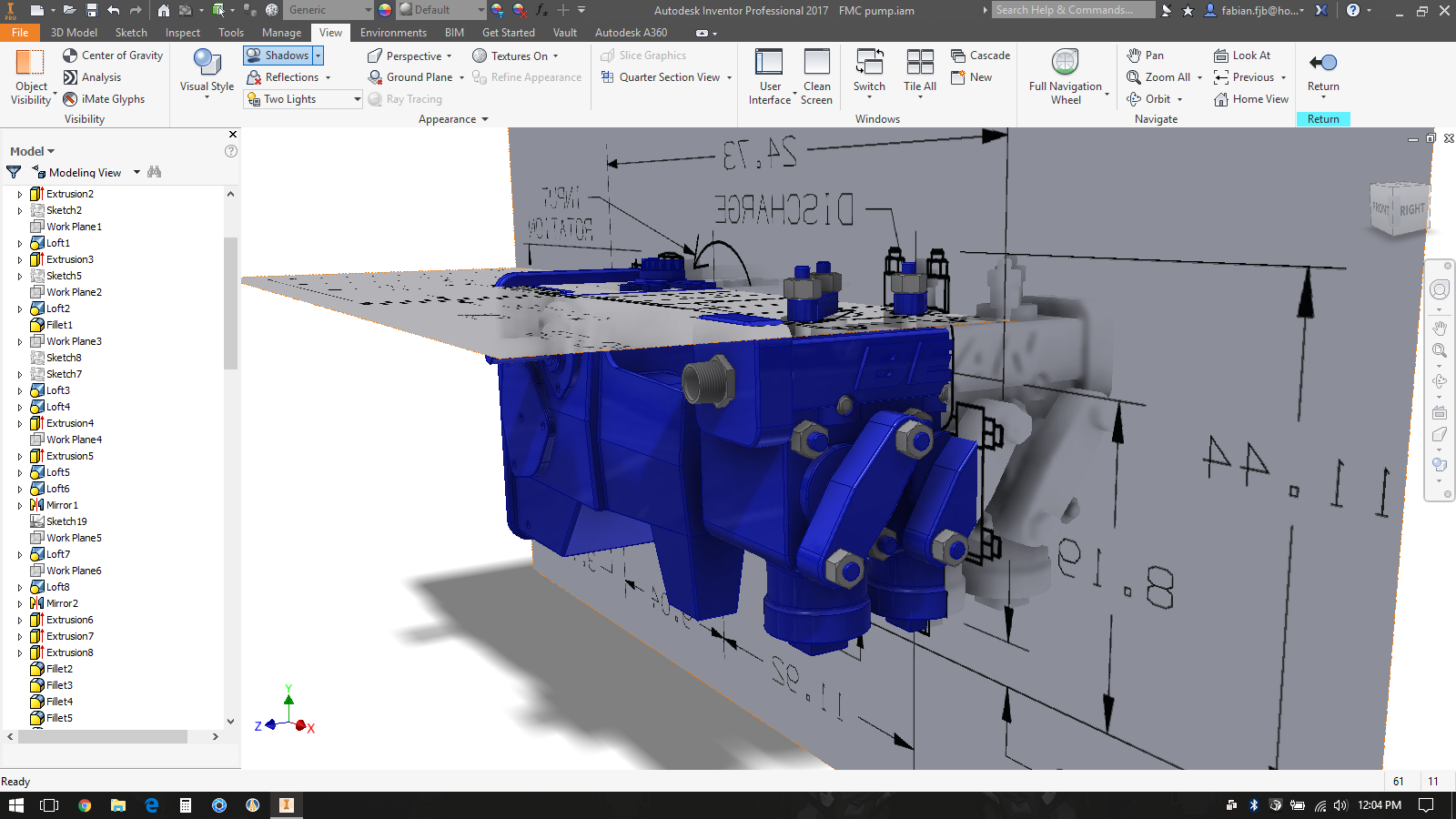Enable Ray Tracing
The width and height of the screenshot is (1456, 819).
point(405,99)
